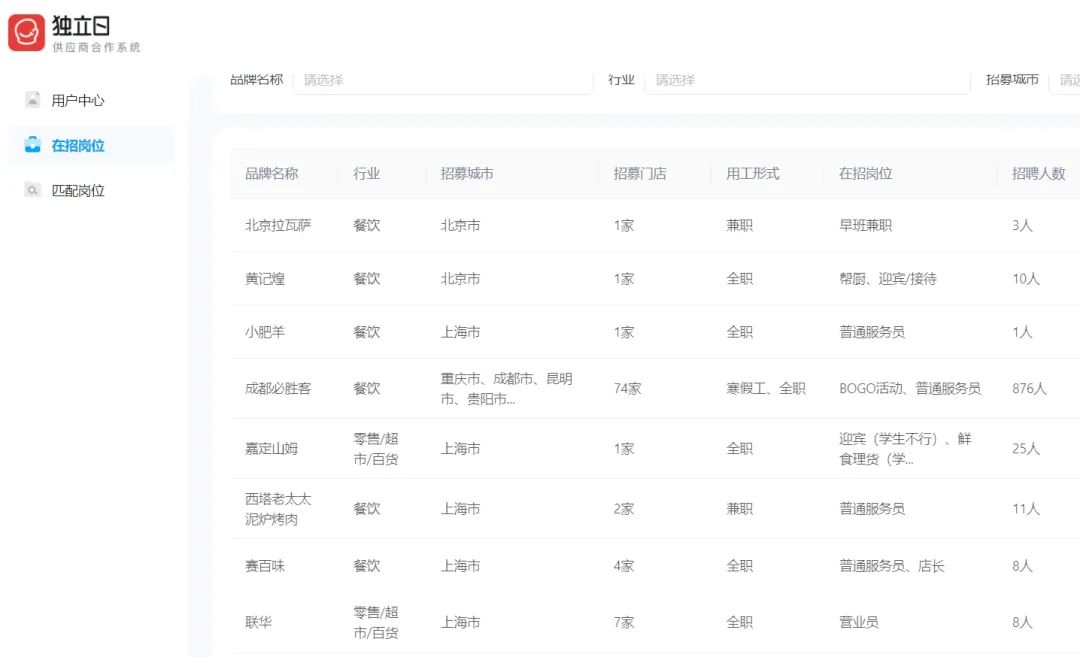
Task: Click the 7家 stores cell
Action: [x=624, y=623]
